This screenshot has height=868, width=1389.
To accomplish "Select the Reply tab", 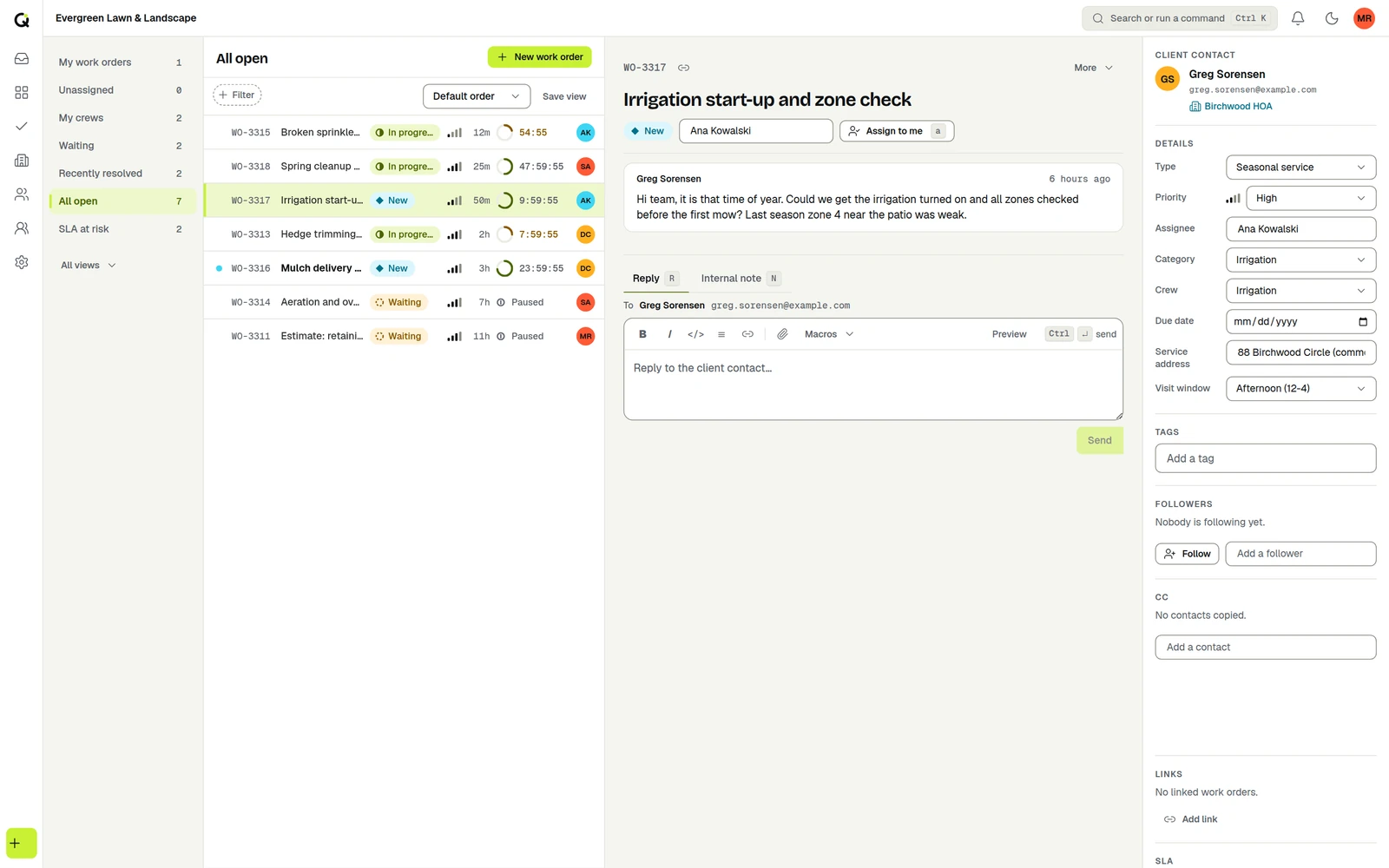I will [655, 279].
